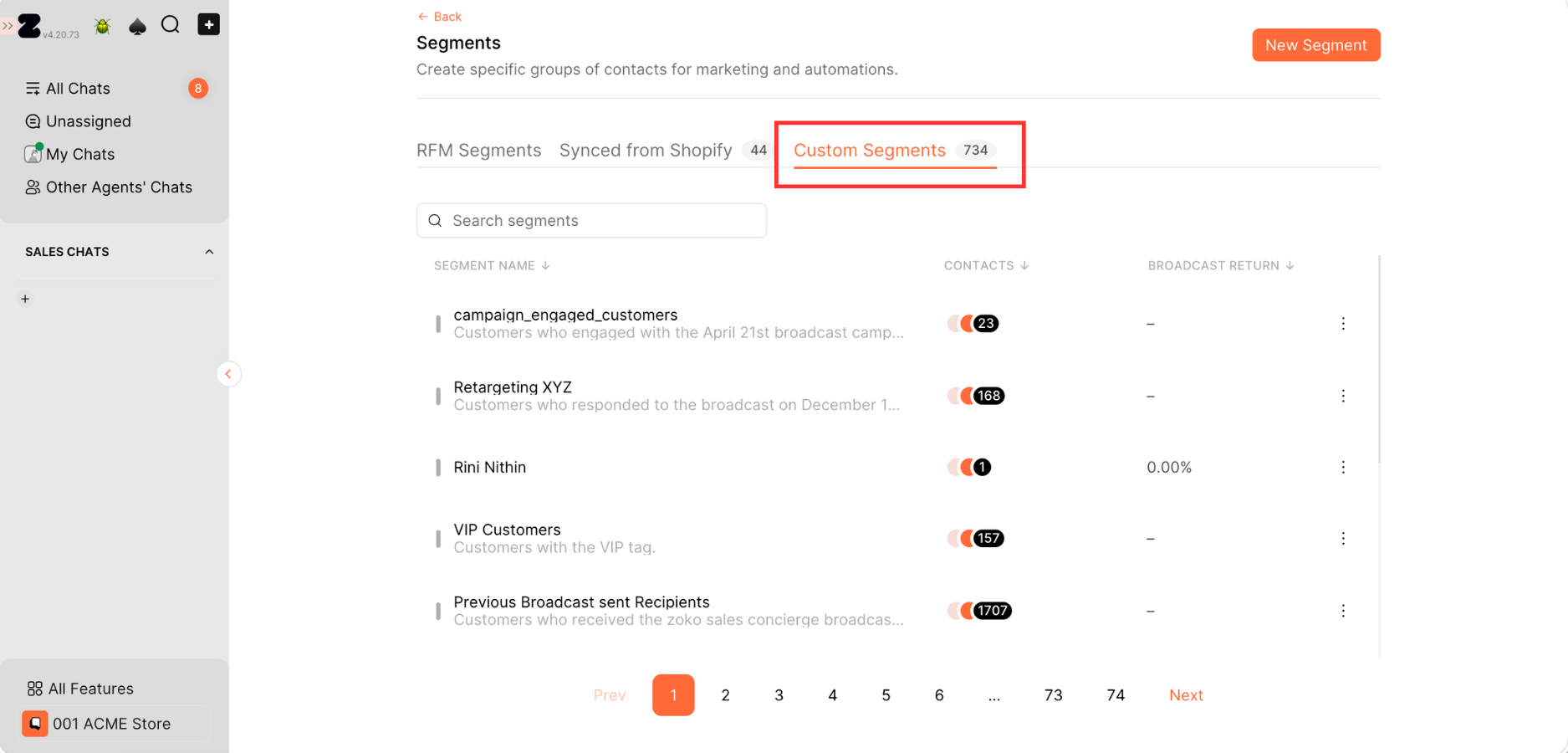Focus the Search segments field

[591, 221]
